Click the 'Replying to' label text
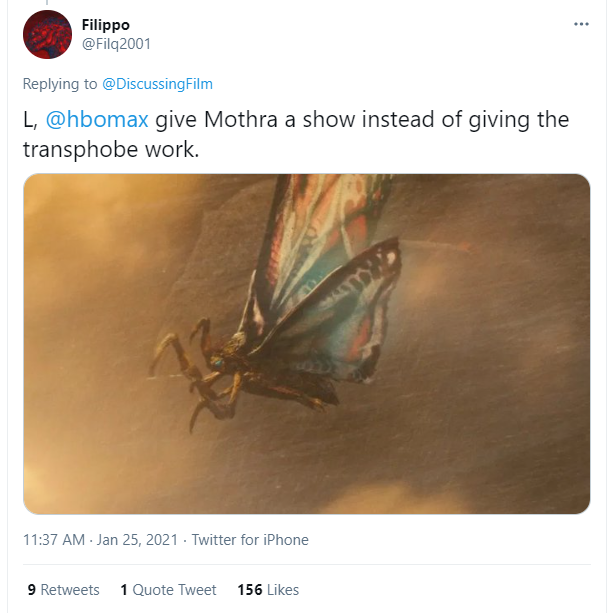612x613 pixels. [x=60, y=84]
